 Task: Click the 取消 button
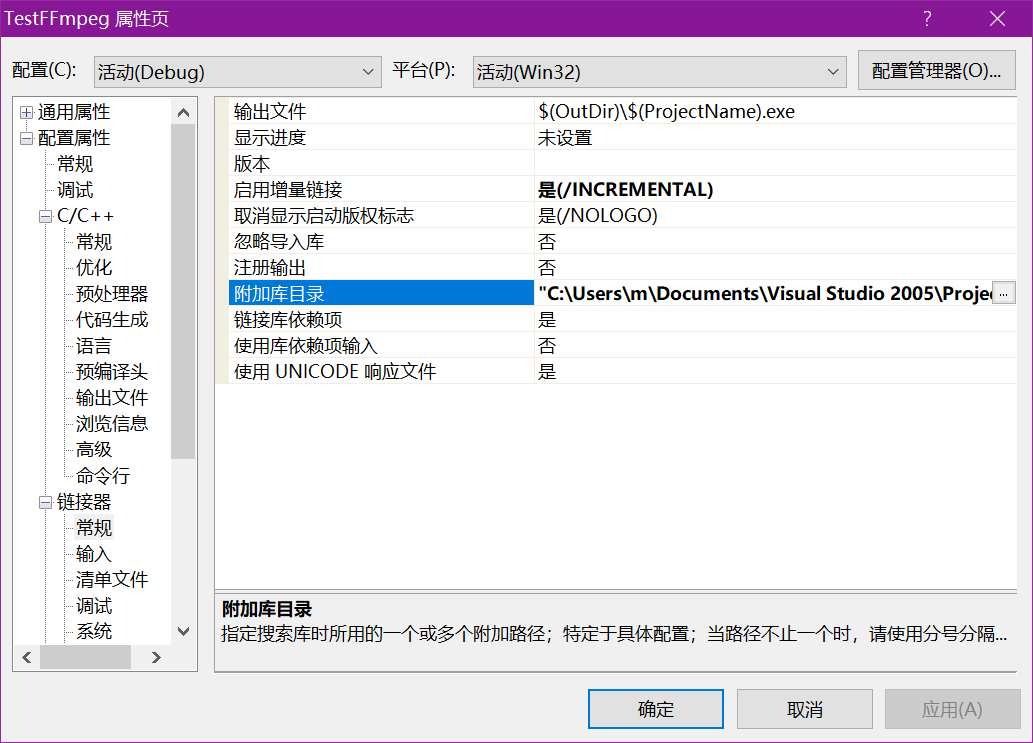click(x=804, y=709)
